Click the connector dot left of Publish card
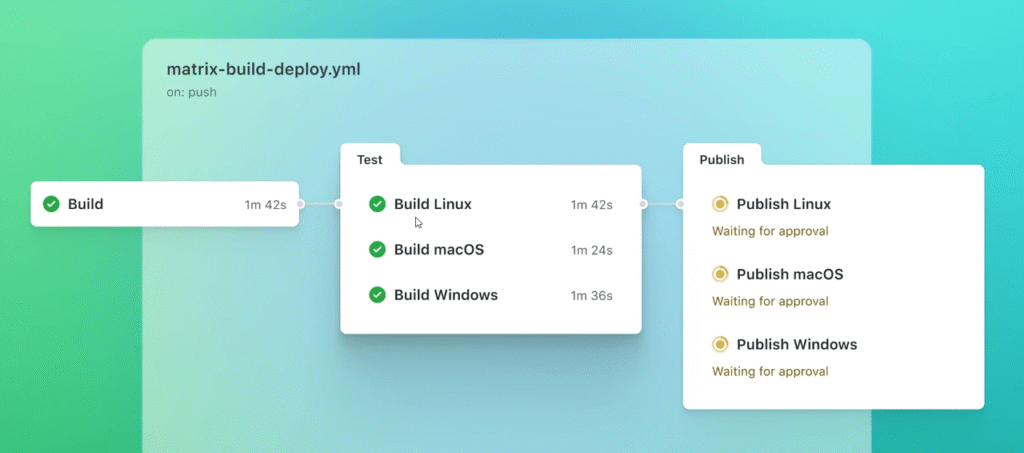 pyautogui.click(x=680, y=204)
